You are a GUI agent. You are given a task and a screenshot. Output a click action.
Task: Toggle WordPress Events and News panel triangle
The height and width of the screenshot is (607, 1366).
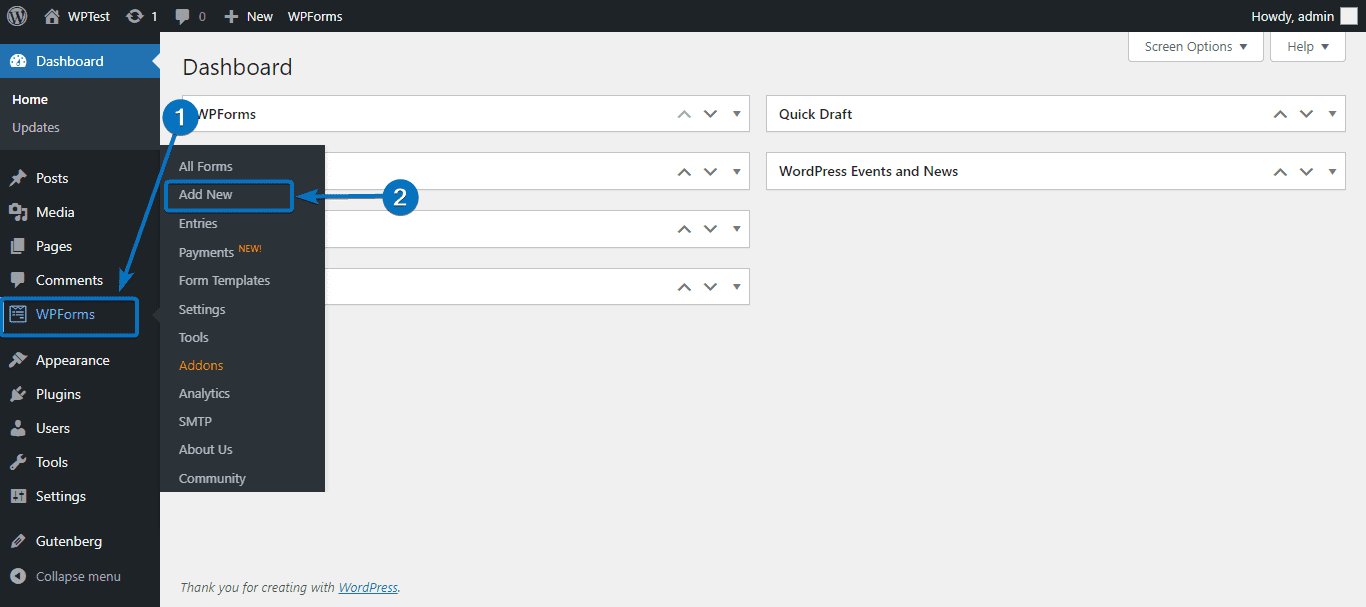pyautogui.click(x=1332, y=171)
